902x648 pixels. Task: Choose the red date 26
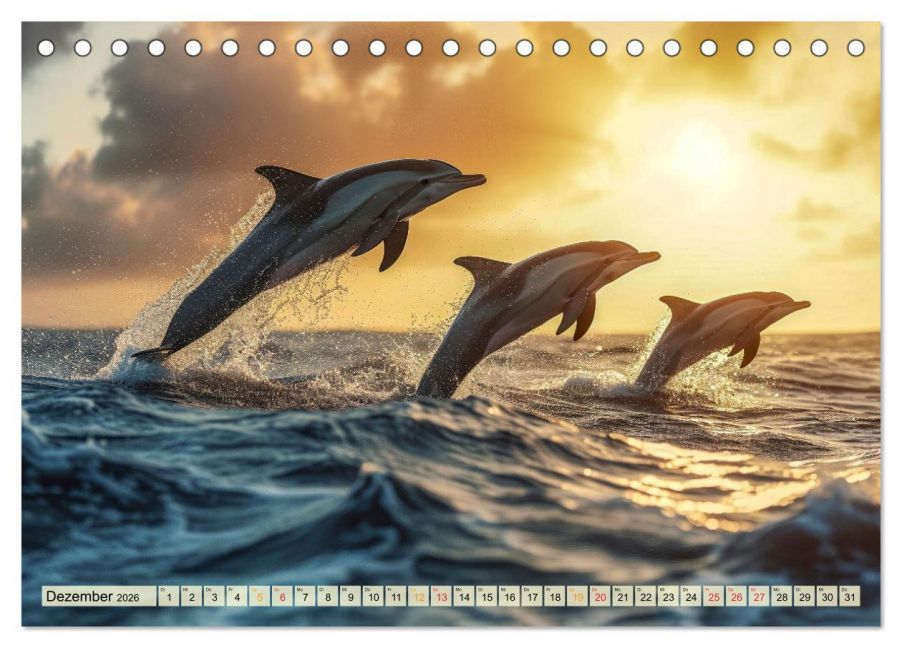click(x=736, y=597)
